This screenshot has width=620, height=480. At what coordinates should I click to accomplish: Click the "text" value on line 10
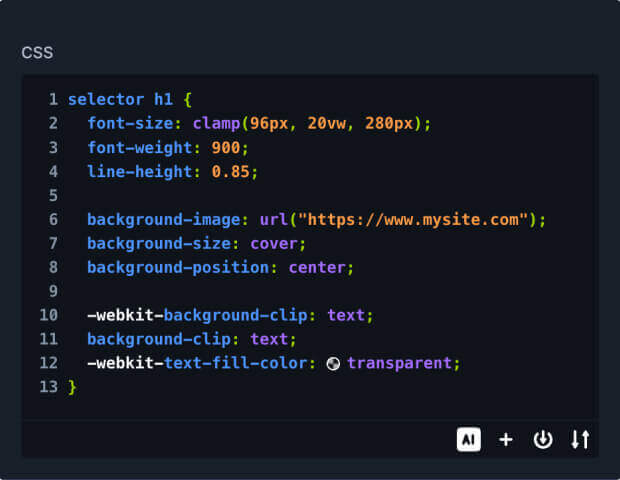click(x=346, y=315)
